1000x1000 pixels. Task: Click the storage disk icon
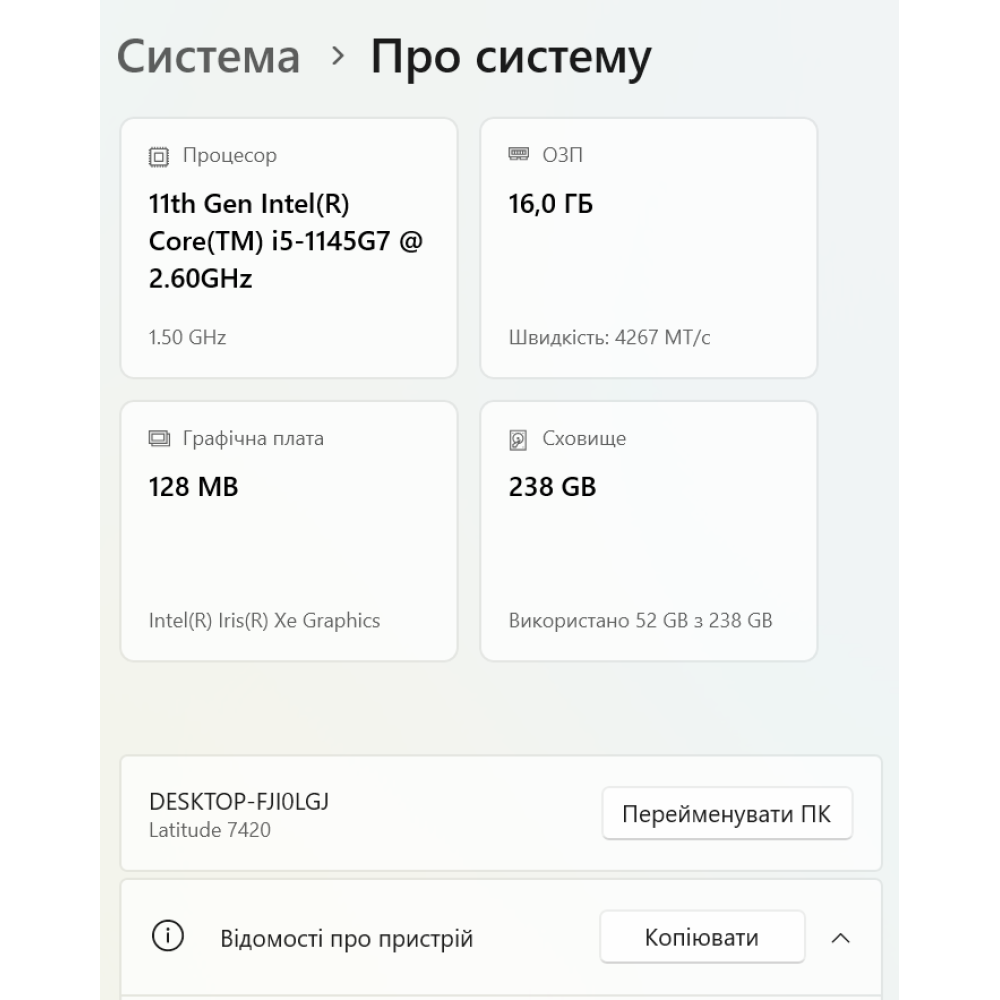[x=518, y=439]
